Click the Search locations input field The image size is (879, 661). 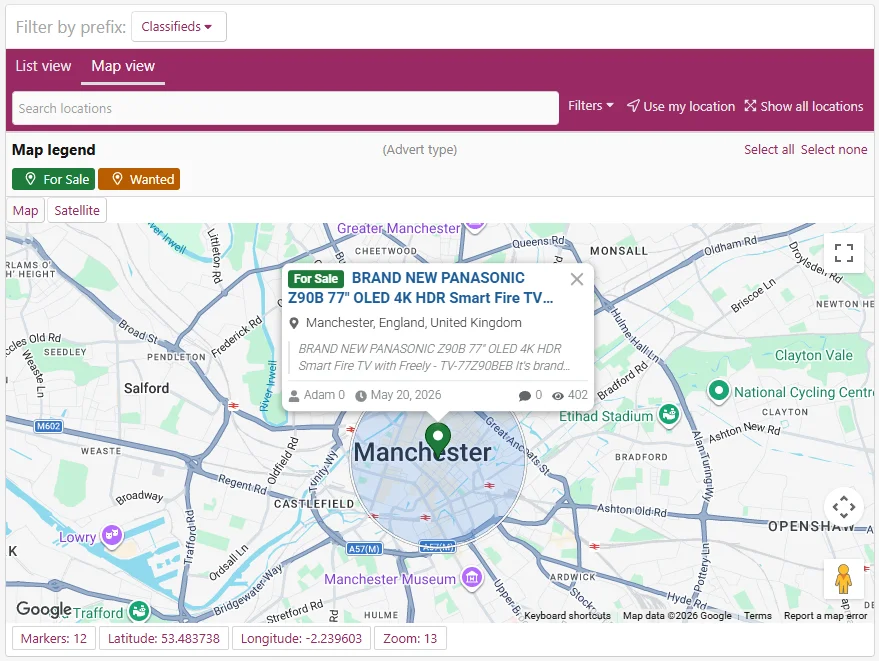click(285, 108)
